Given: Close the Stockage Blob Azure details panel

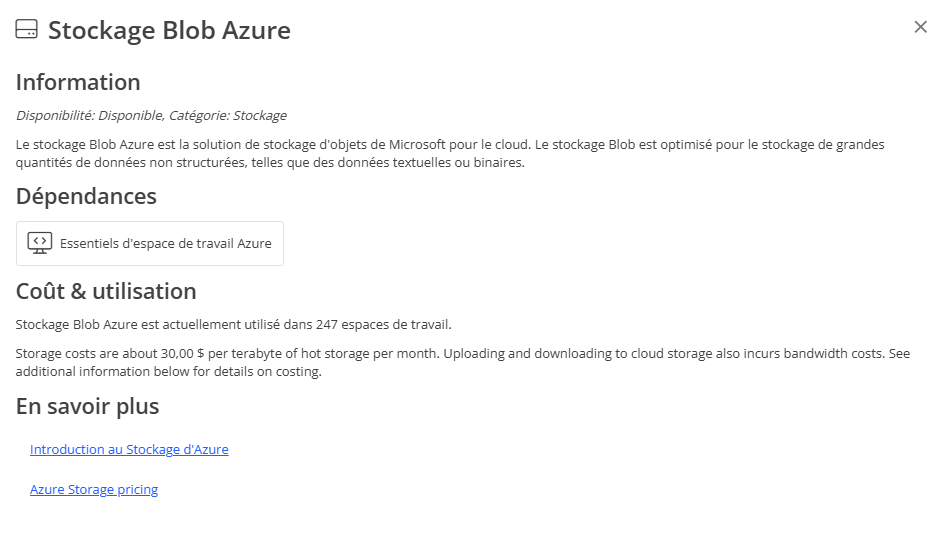Looking at the screenshot, I should (x=920, y=27).
